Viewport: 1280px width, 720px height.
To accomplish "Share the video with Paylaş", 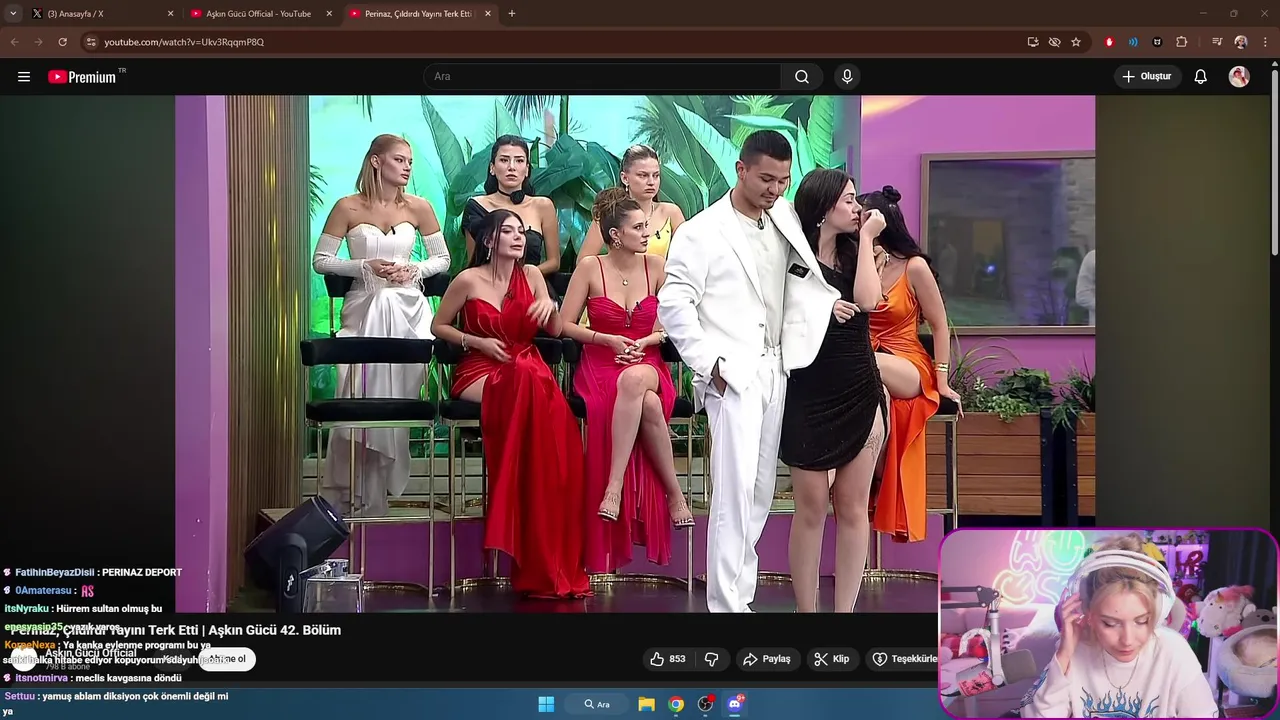I will pyautogui.click(x=767, y=659).
